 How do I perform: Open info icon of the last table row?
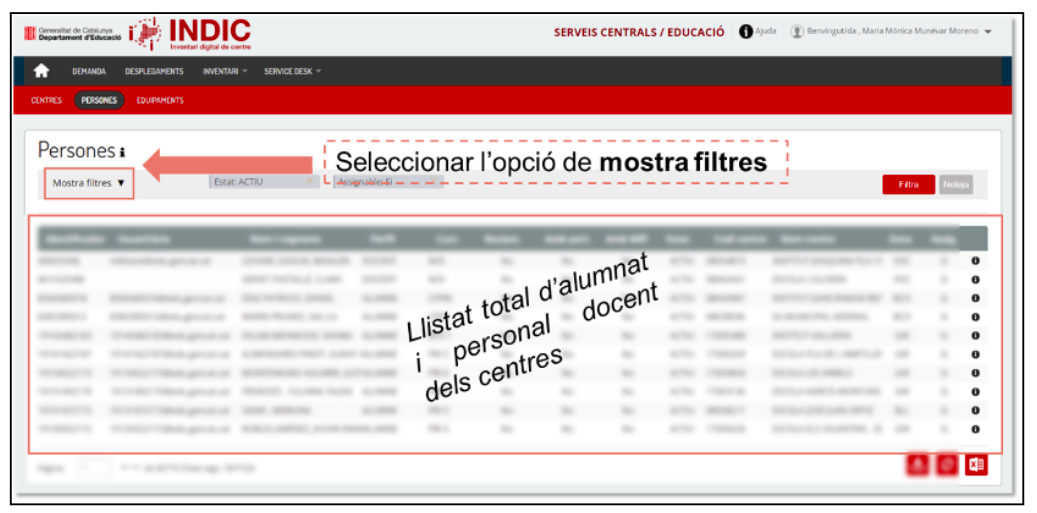coord(975,430)
